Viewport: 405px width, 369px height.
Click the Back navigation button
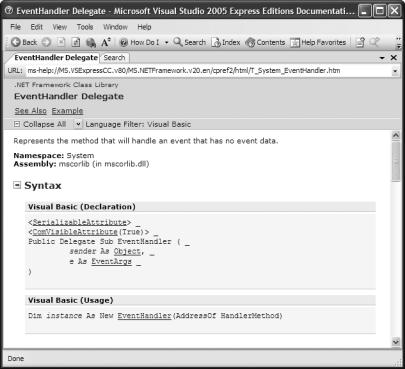coord(24,42)
